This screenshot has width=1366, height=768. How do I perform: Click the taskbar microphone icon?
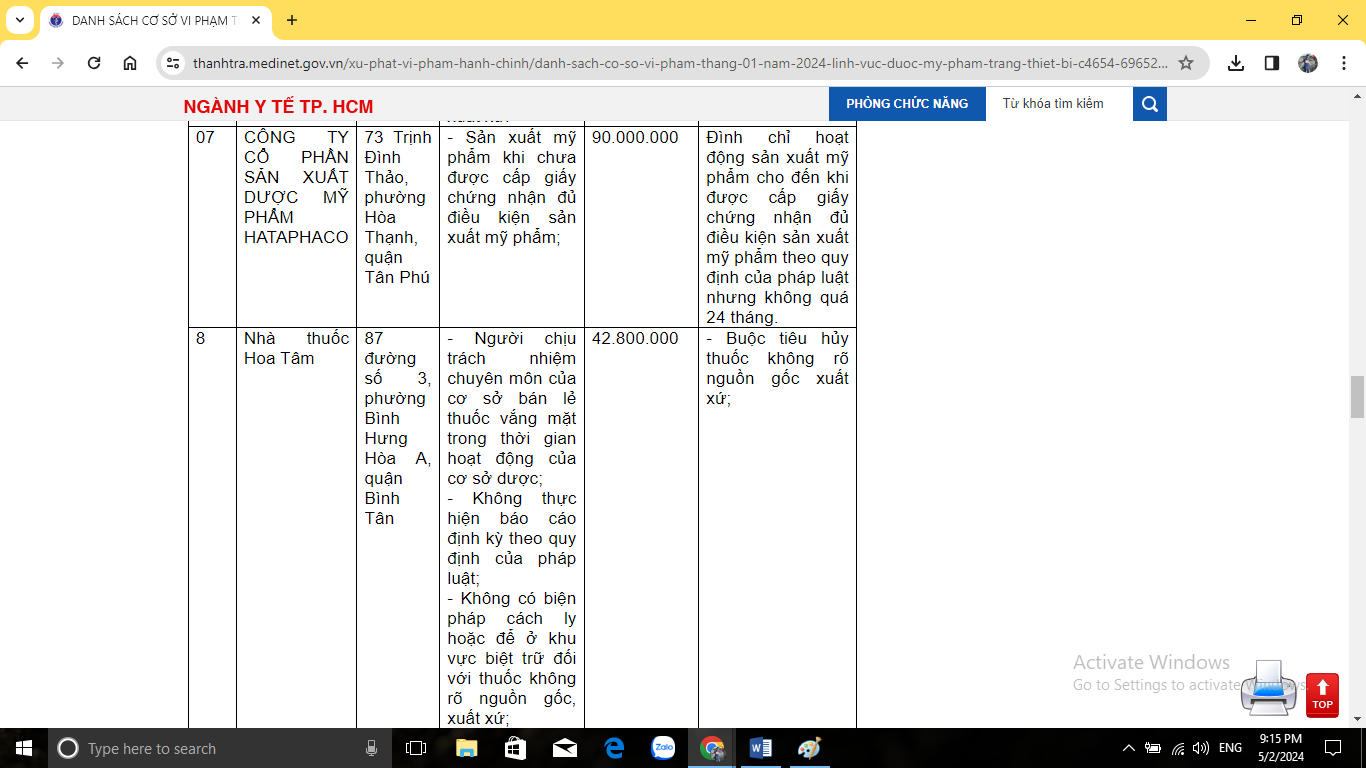[x=371, y=748]
